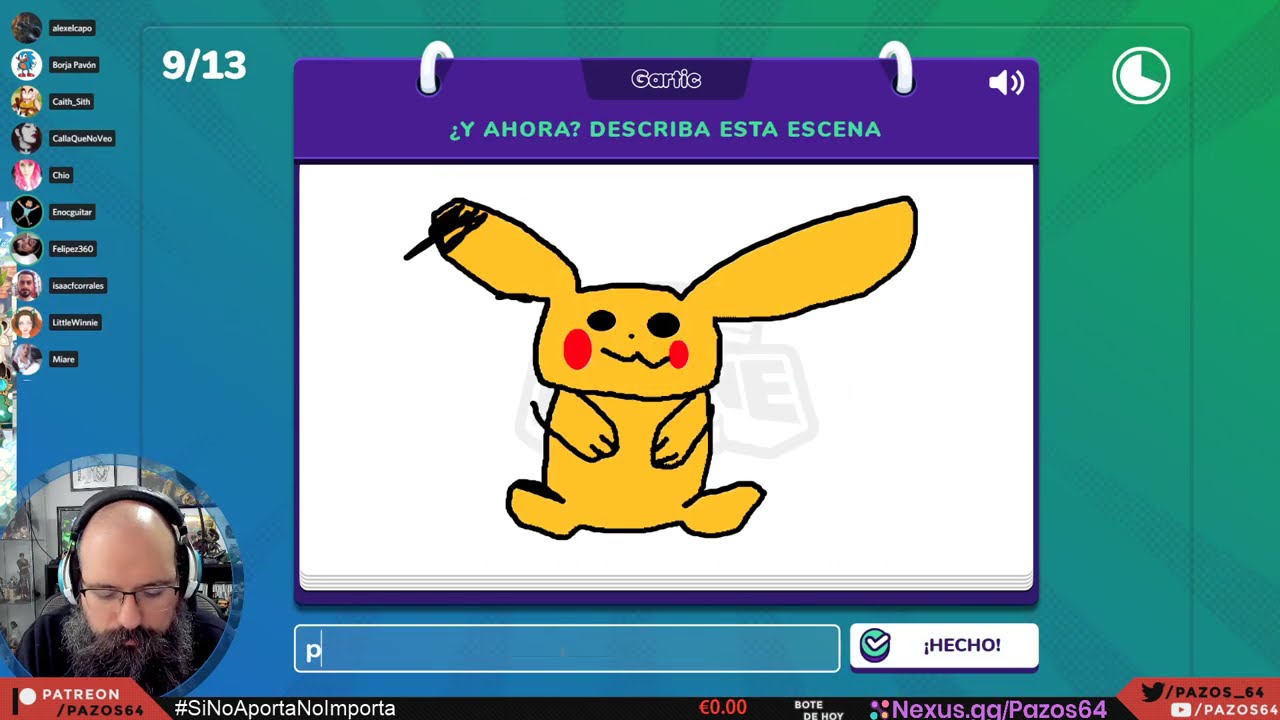Screen dimensions: 1280x720
Task: Click the #SiNoAportaNoImporta hashtag text
Action: tap(285, 708)
